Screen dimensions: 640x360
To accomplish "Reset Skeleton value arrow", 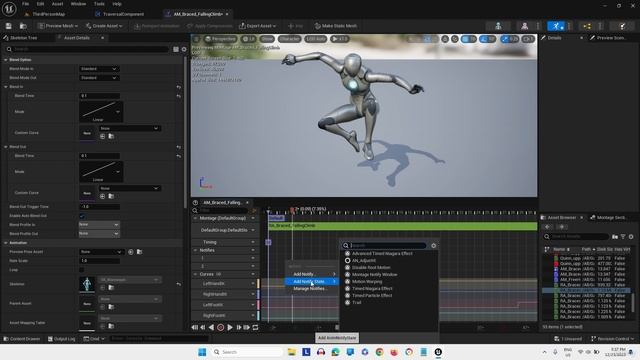I will pos(179,284).
